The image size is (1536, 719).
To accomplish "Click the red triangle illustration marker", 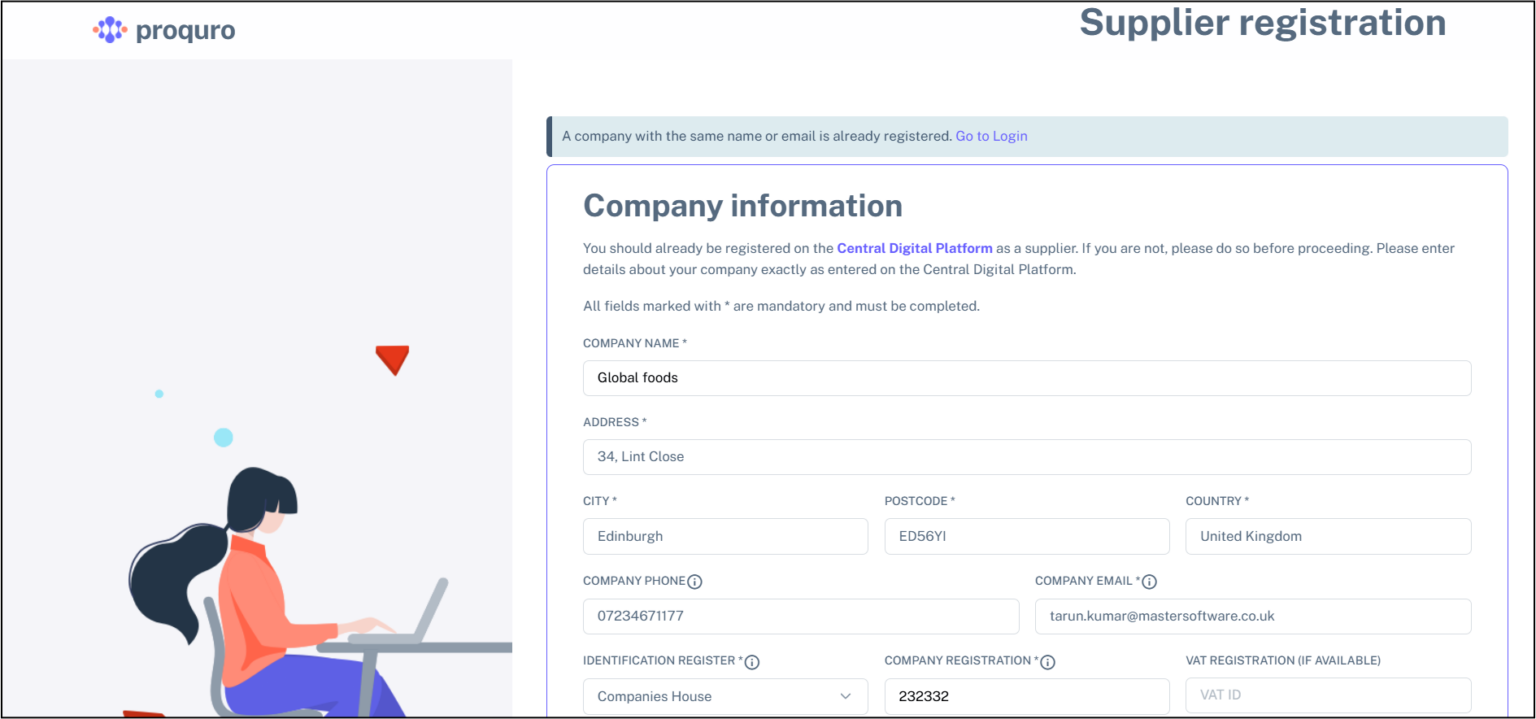I will [393, 359].
